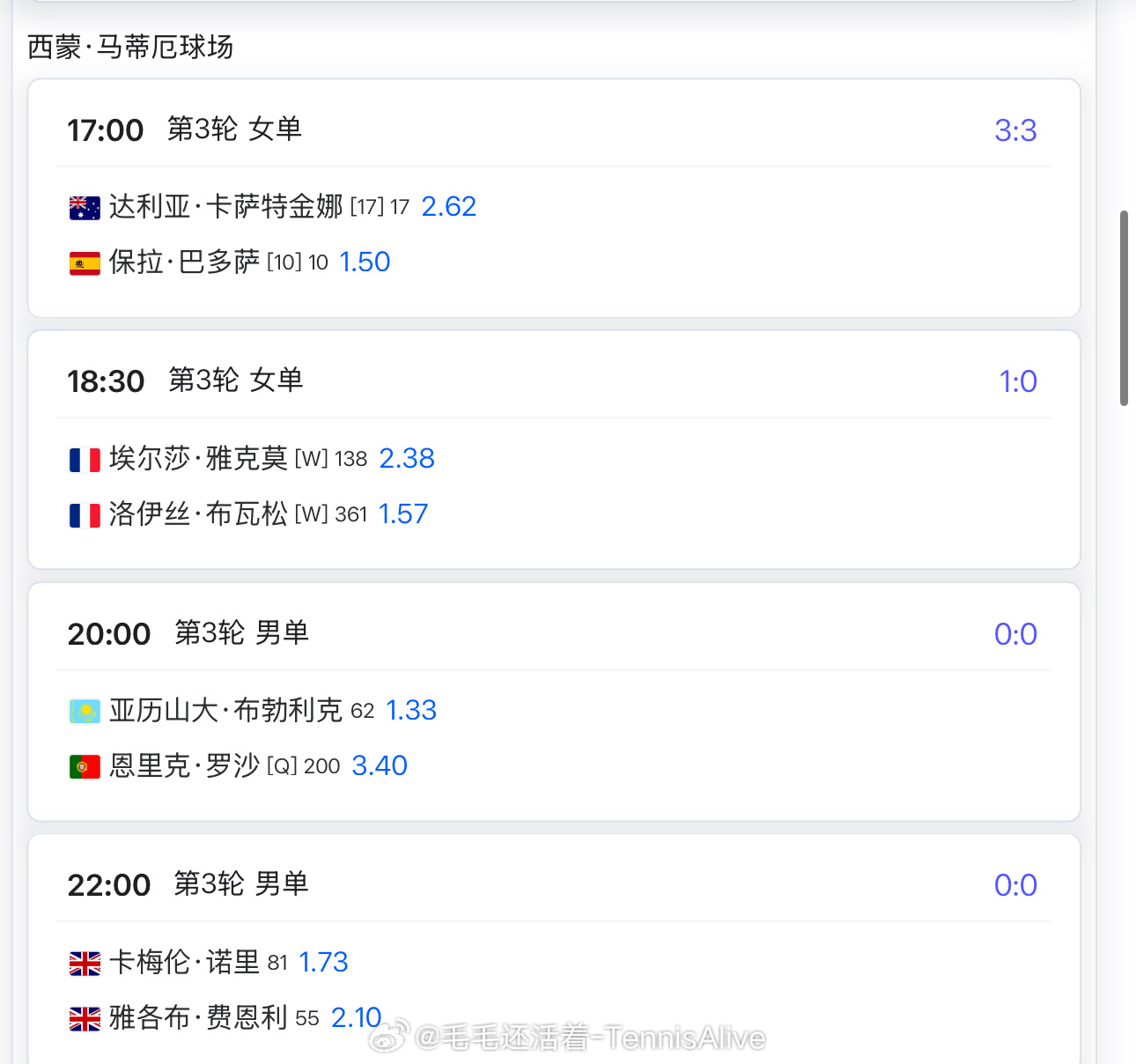The width and height of the screenshot is (1136, 1064).
Task: Click the British flag beside 卡梅伦·诺里
Action: point(85,964)
